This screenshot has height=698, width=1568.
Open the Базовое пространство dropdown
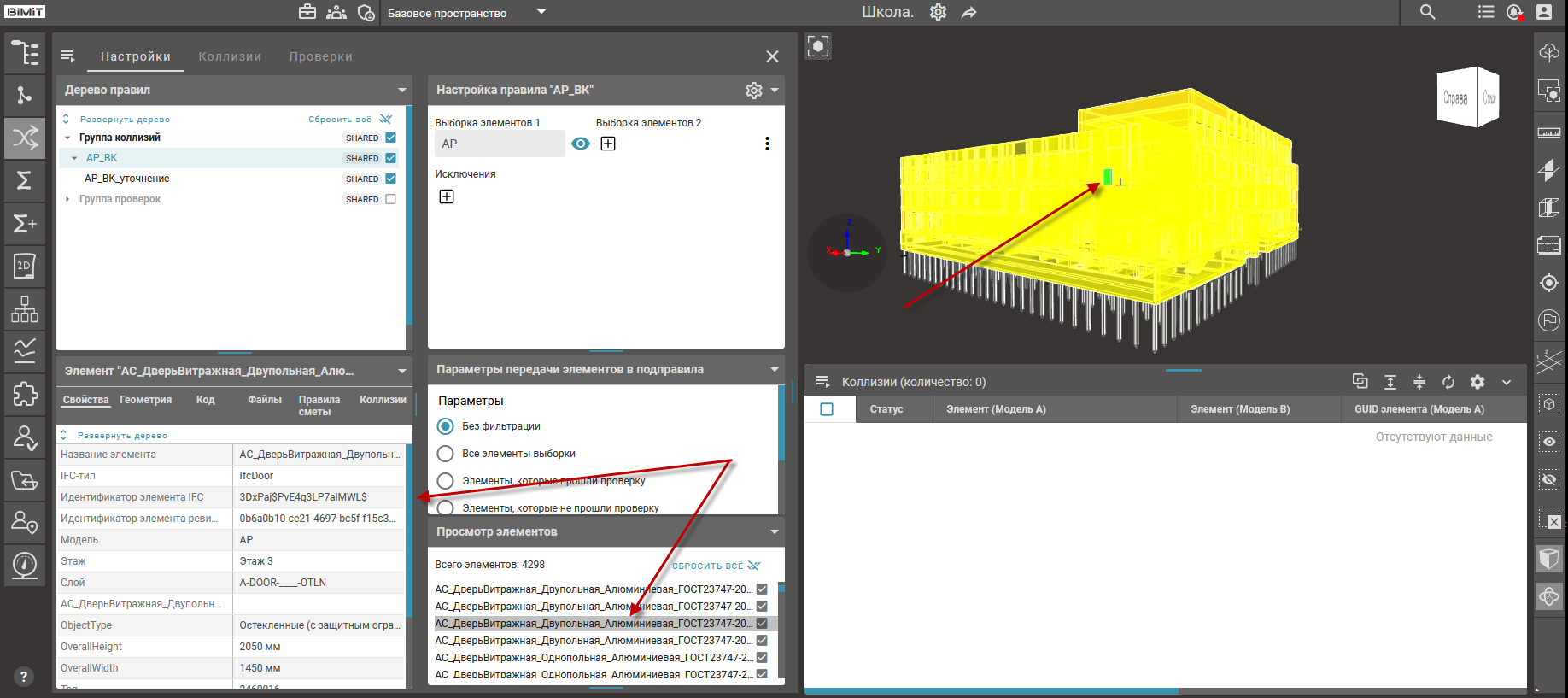pos(541,12)
